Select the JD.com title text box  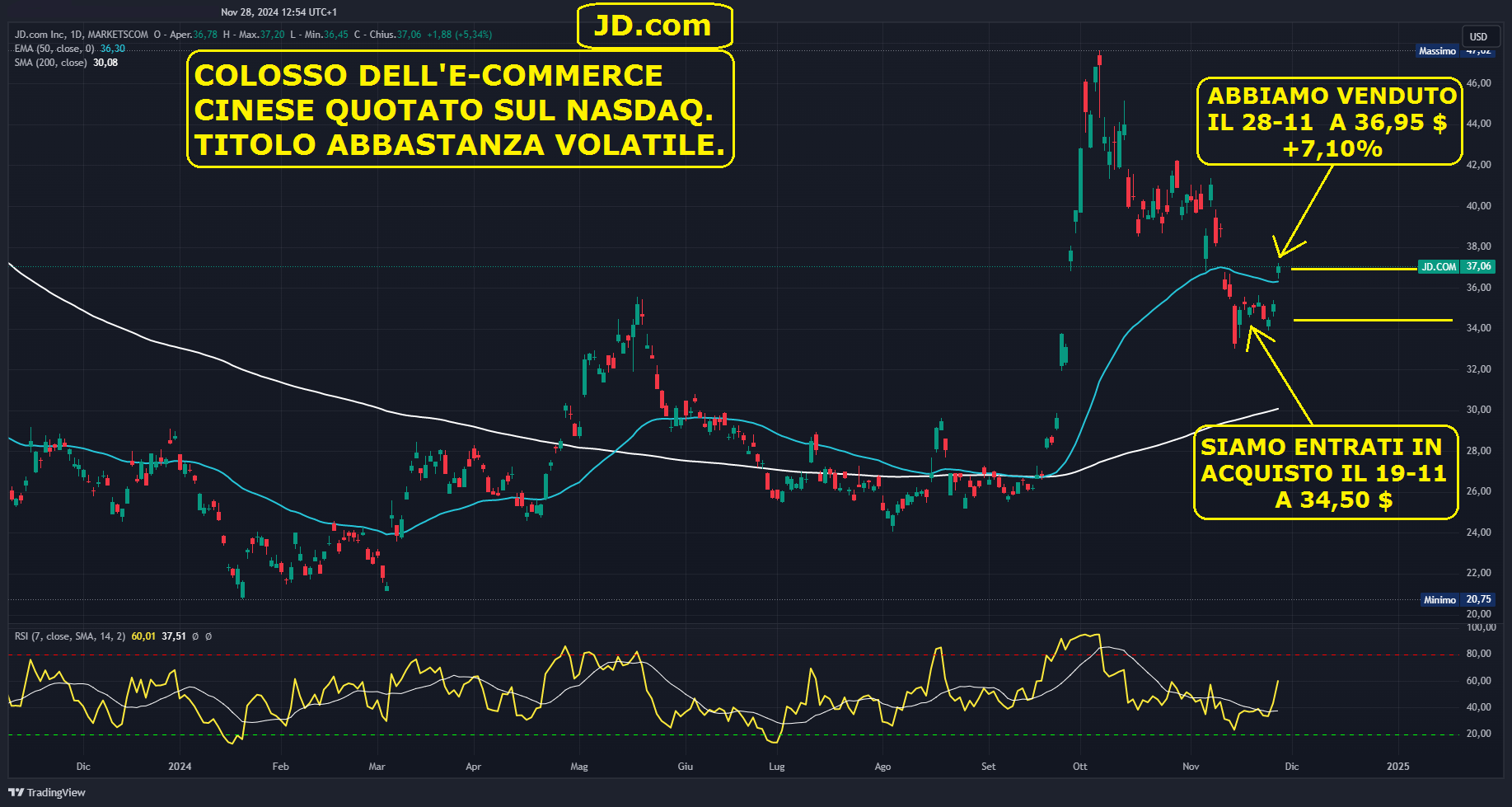tap(653, 26)
